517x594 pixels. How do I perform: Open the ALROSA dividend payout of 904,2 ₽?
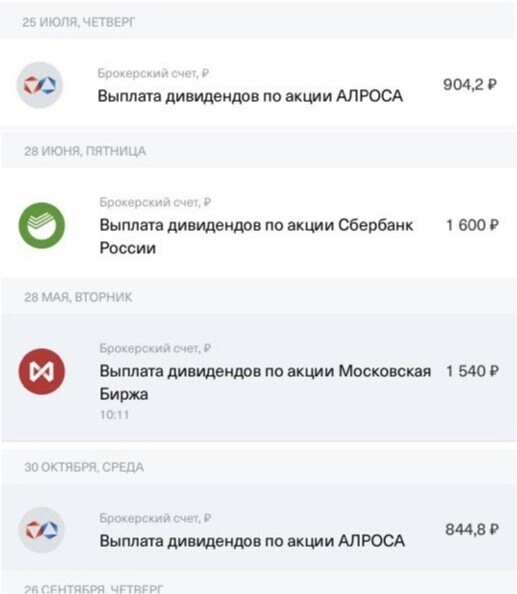click(258, 84)
